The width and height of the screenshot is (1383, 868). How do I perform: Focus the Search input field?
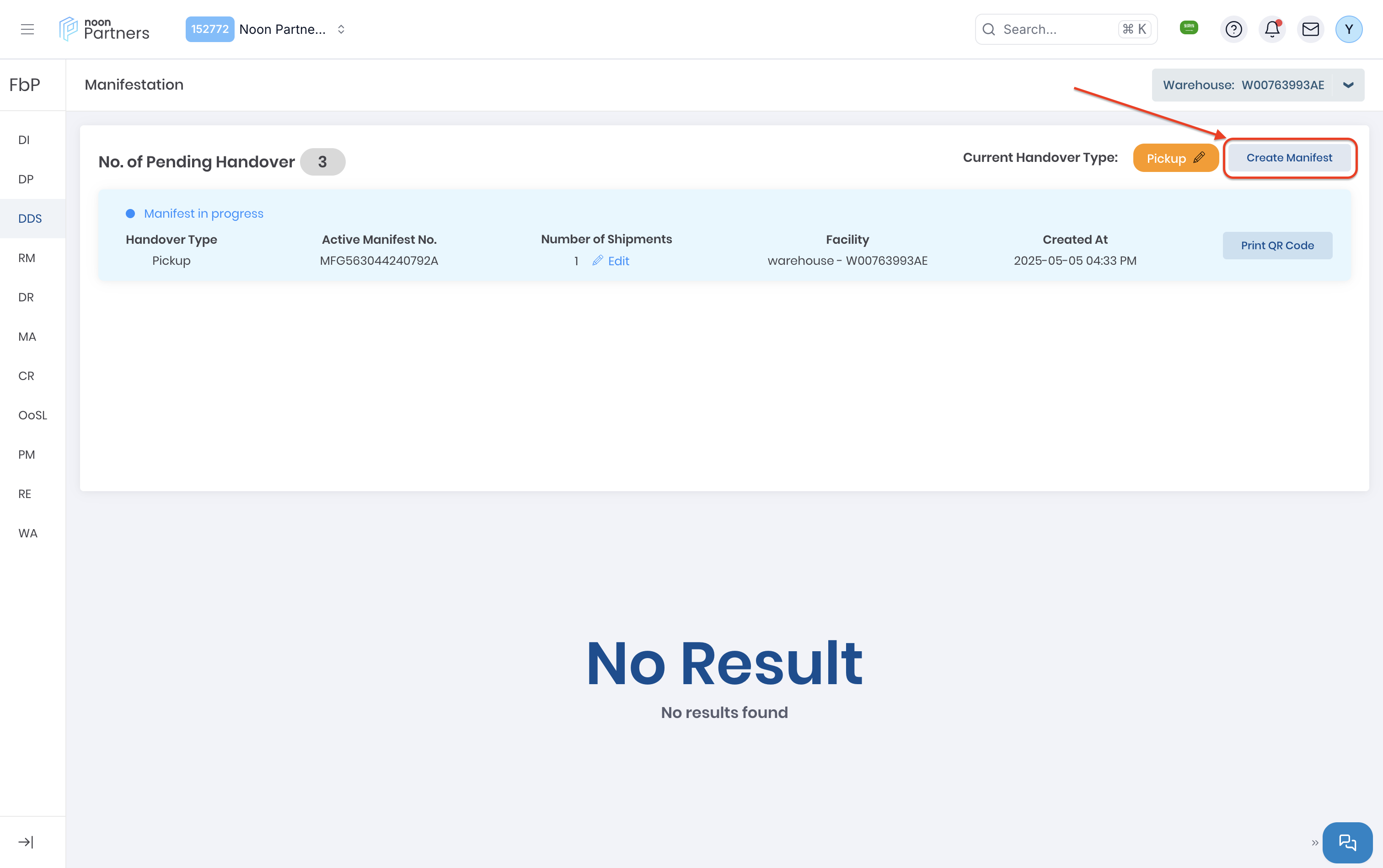pyautogui.click(x=1066, y=29)
